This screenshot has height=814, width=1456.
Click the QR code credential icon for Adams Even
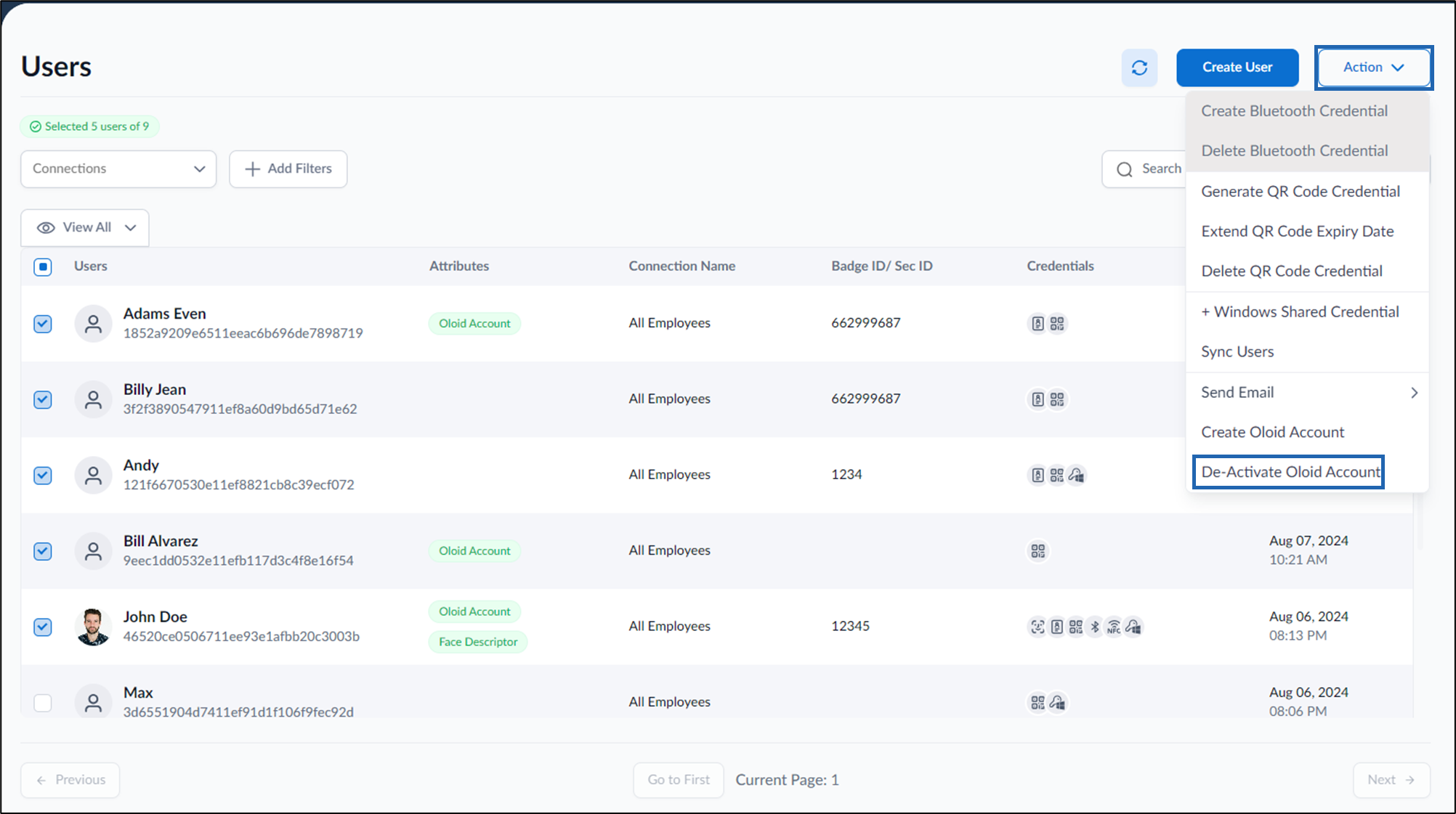(x=1057, y=324)
